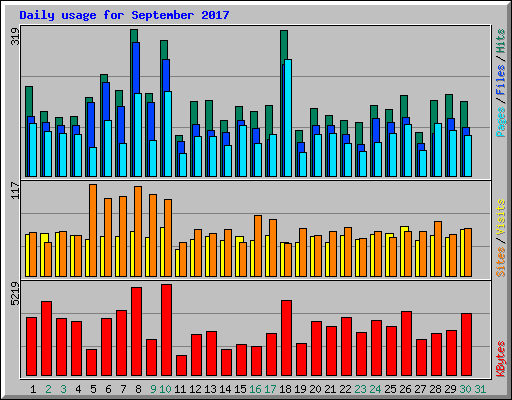
Task: Click the red KBytes bar for day 10
Action: pyautogui.click(x=166, y=330)
